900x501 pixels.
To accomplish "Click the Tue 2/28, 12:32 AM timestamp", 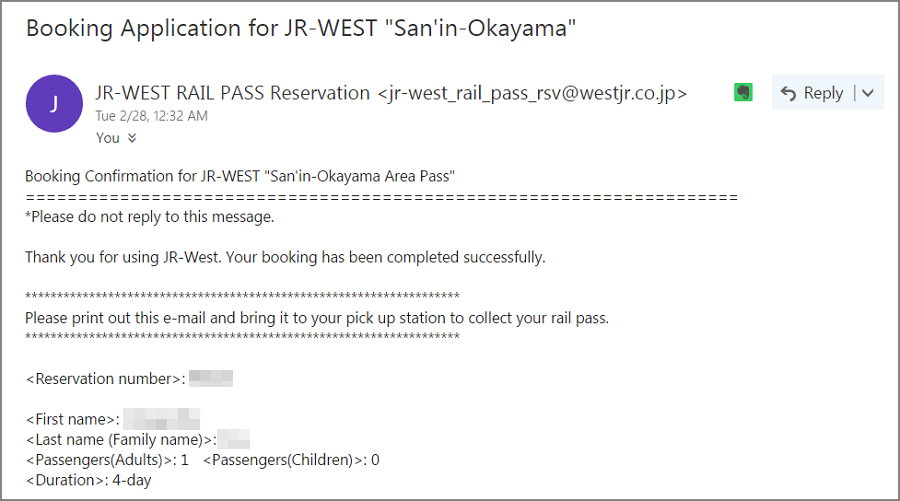I will click(x=151, y=116).
